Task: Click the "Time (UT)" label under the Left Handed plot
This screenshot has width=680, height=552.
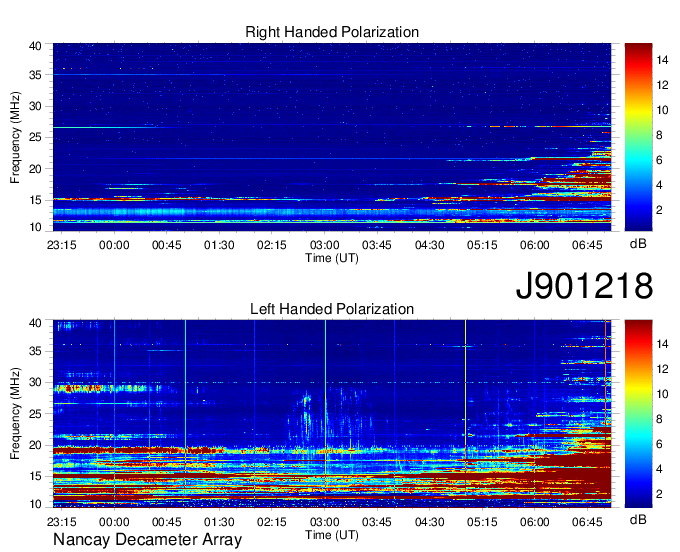Action: (x=332, y=535)
